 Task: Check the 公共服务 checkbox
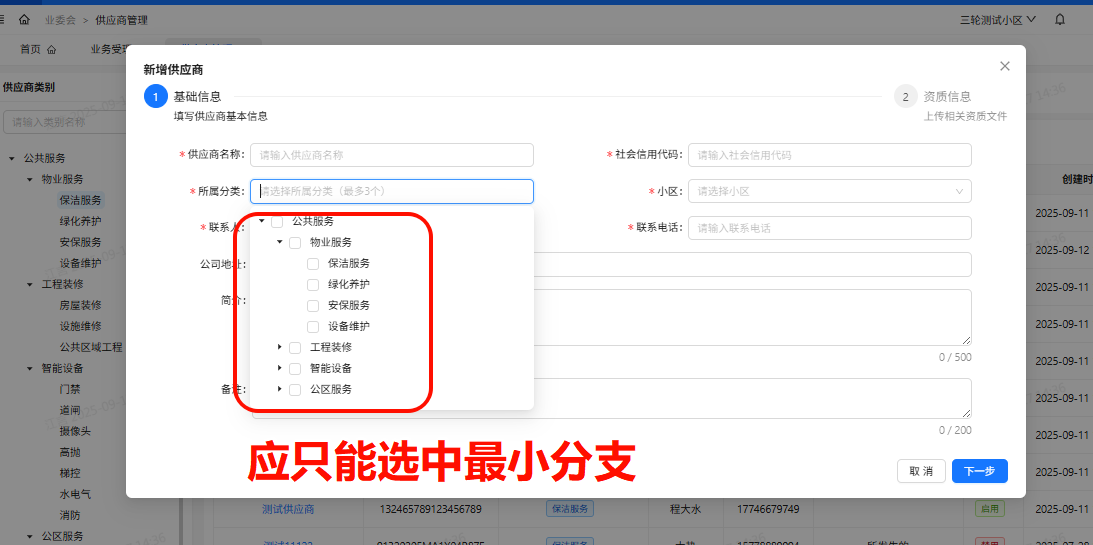(277, 222)
